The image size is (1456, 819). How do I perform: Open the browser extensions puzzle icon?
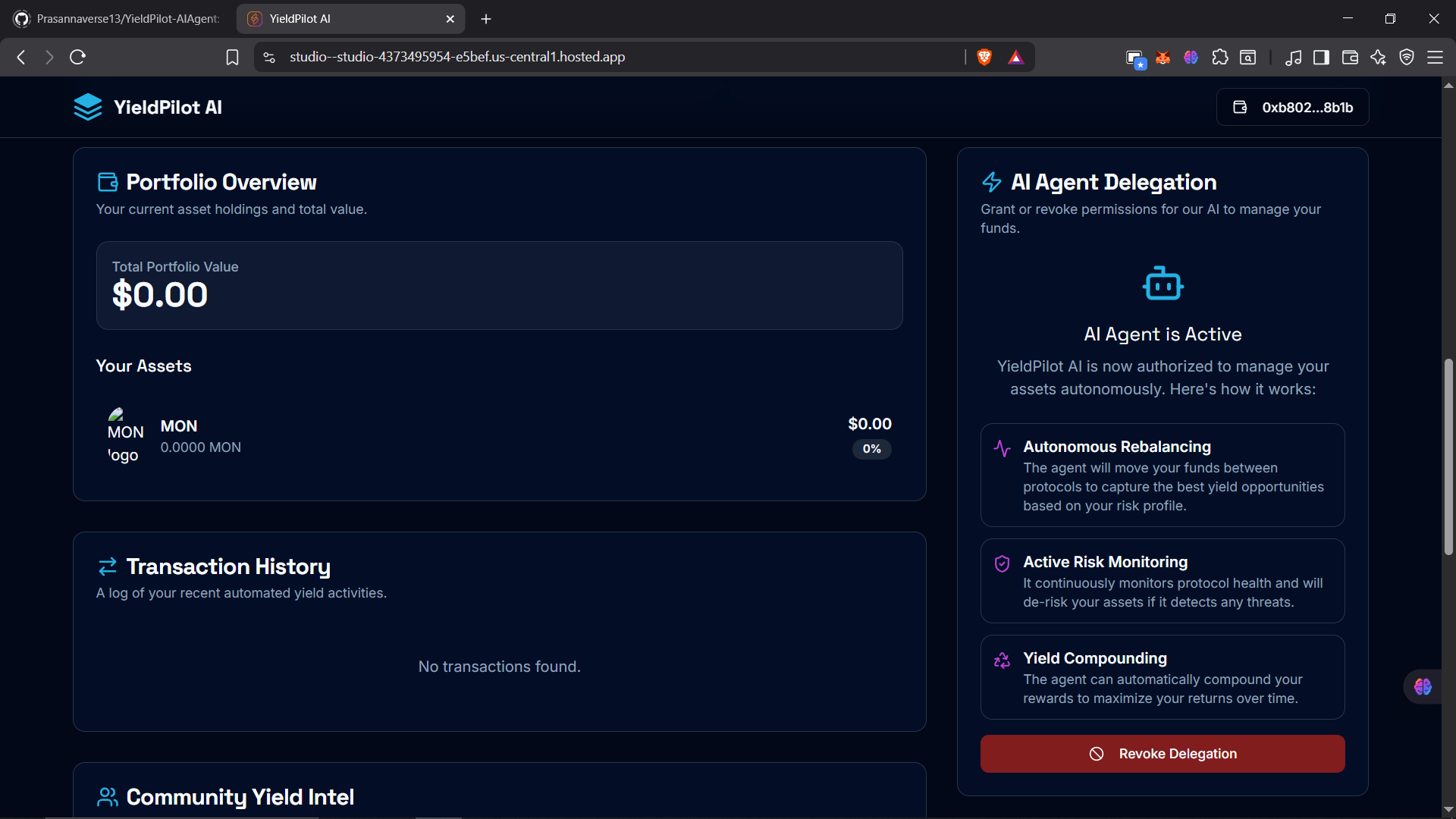[1220, 57]
